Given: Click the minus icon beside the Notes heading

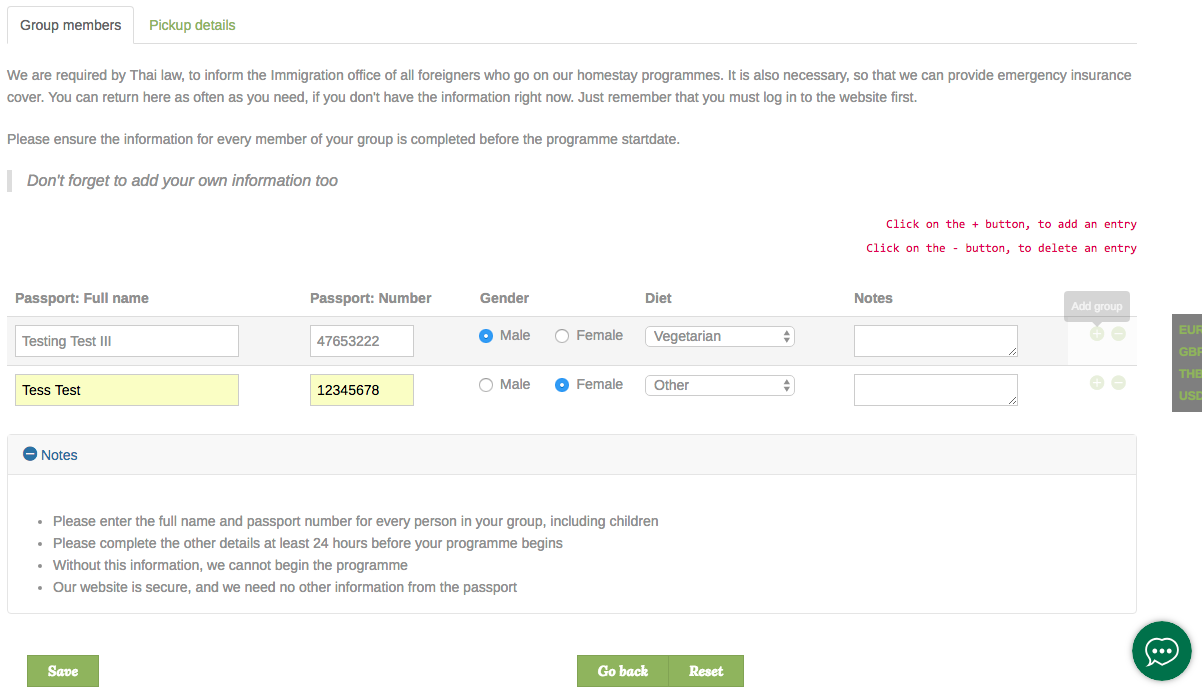Looking at the screenshot, I should pyautogui.click(x=30, y=454).
